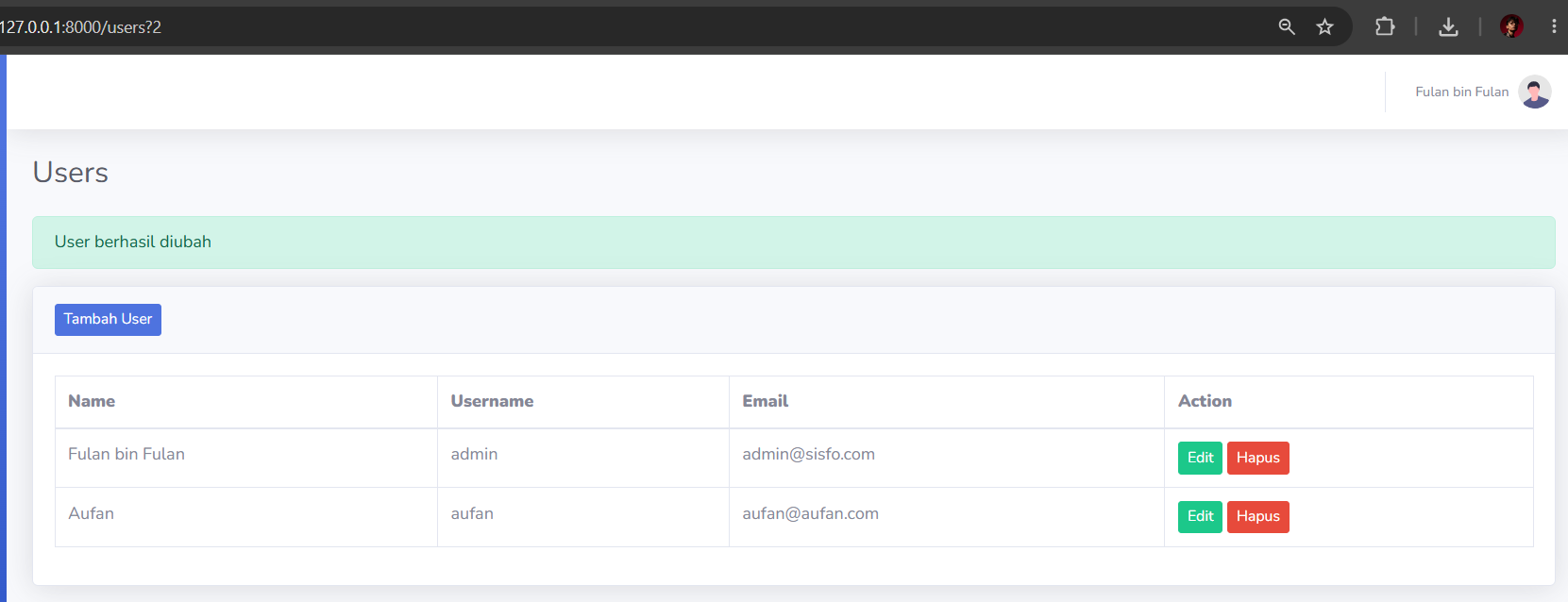1568x602 pixels.
Task: Open the browser extensions puzzle icon
Action: [1385, 26]
